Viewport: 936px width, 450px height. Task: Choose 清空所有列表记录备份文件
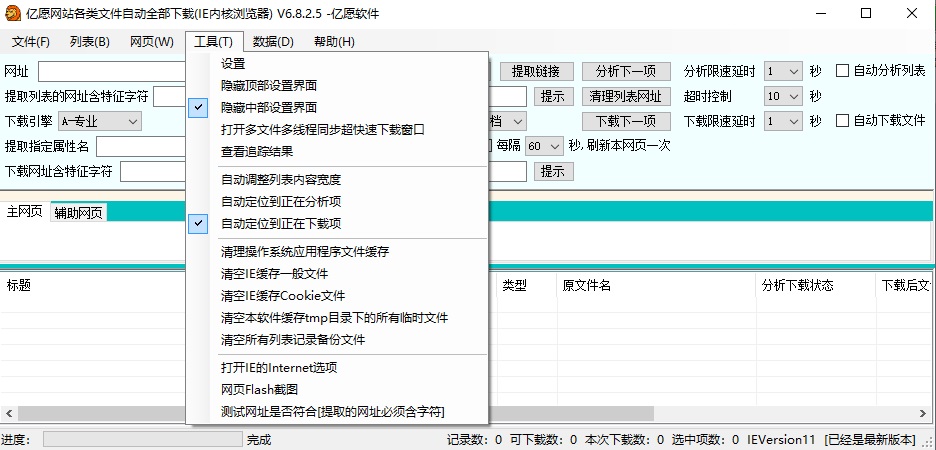[337, 340]
